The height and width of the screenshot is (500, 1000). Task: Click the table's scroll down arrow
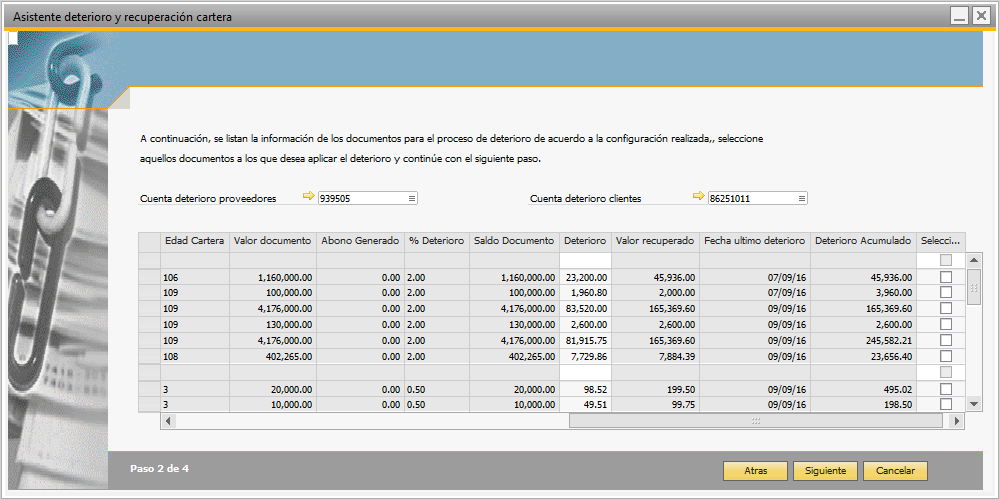tap(975, 404)
